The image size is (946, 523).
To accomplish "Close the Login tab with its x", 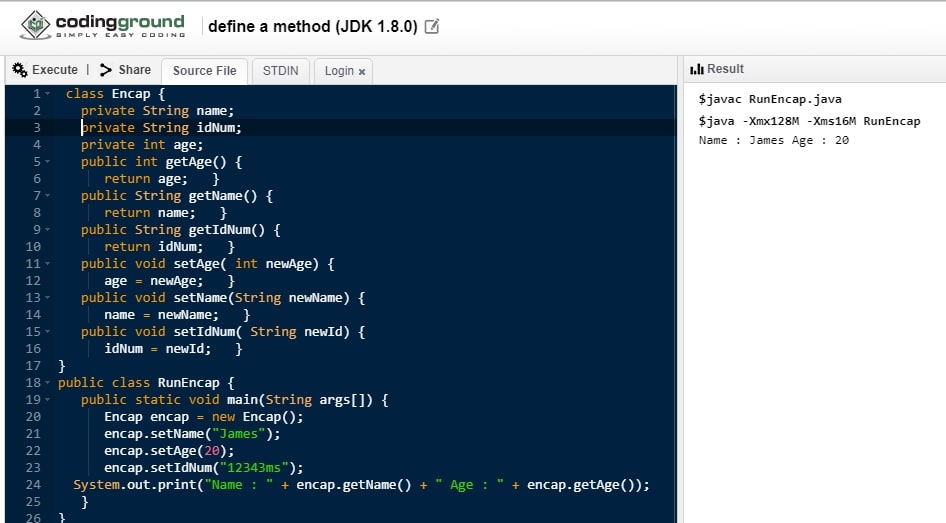I will pyautogui.click(x=362, y=72).
